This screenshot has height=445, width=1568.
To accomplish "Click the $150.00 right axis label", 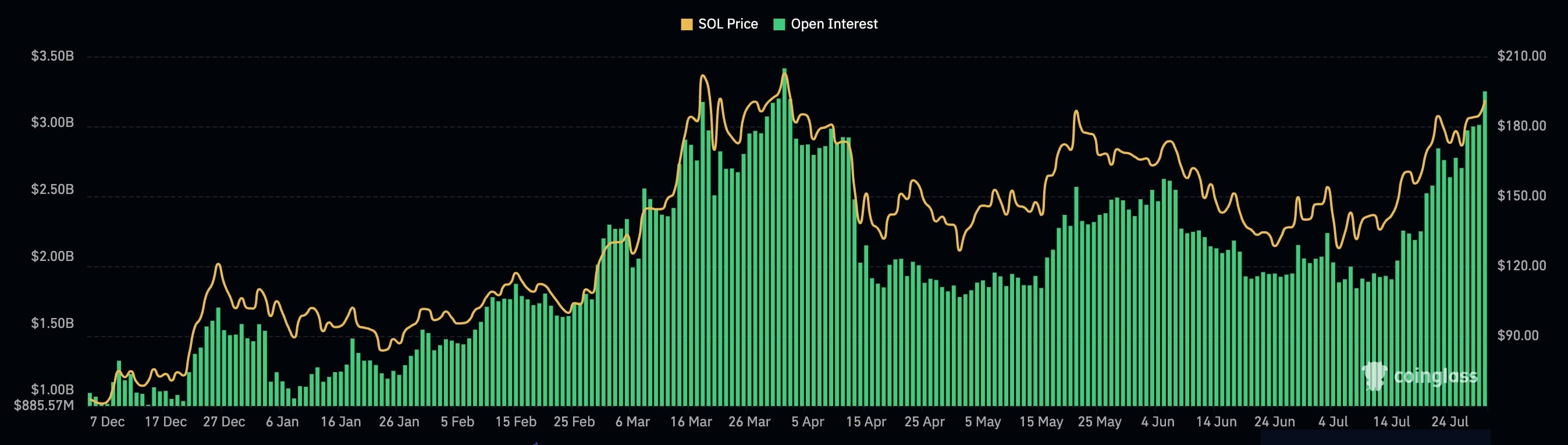I will [1521, 196].
